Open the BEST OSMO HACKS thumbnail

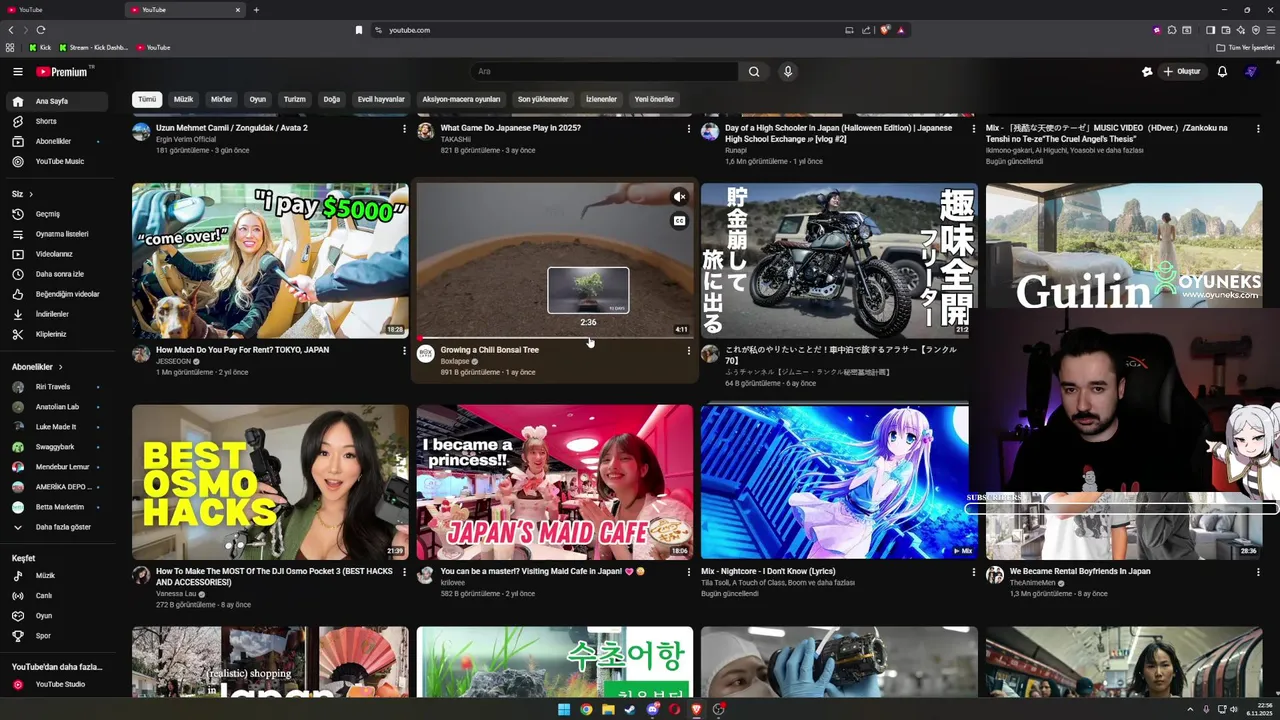270,482
